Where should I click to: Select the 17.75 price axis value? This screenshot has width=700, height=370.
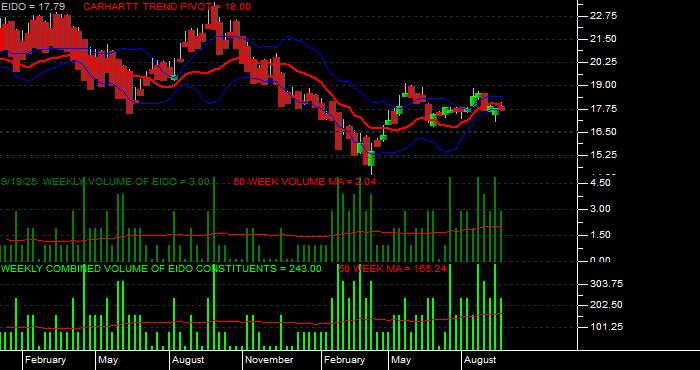(x=604, y=109)
